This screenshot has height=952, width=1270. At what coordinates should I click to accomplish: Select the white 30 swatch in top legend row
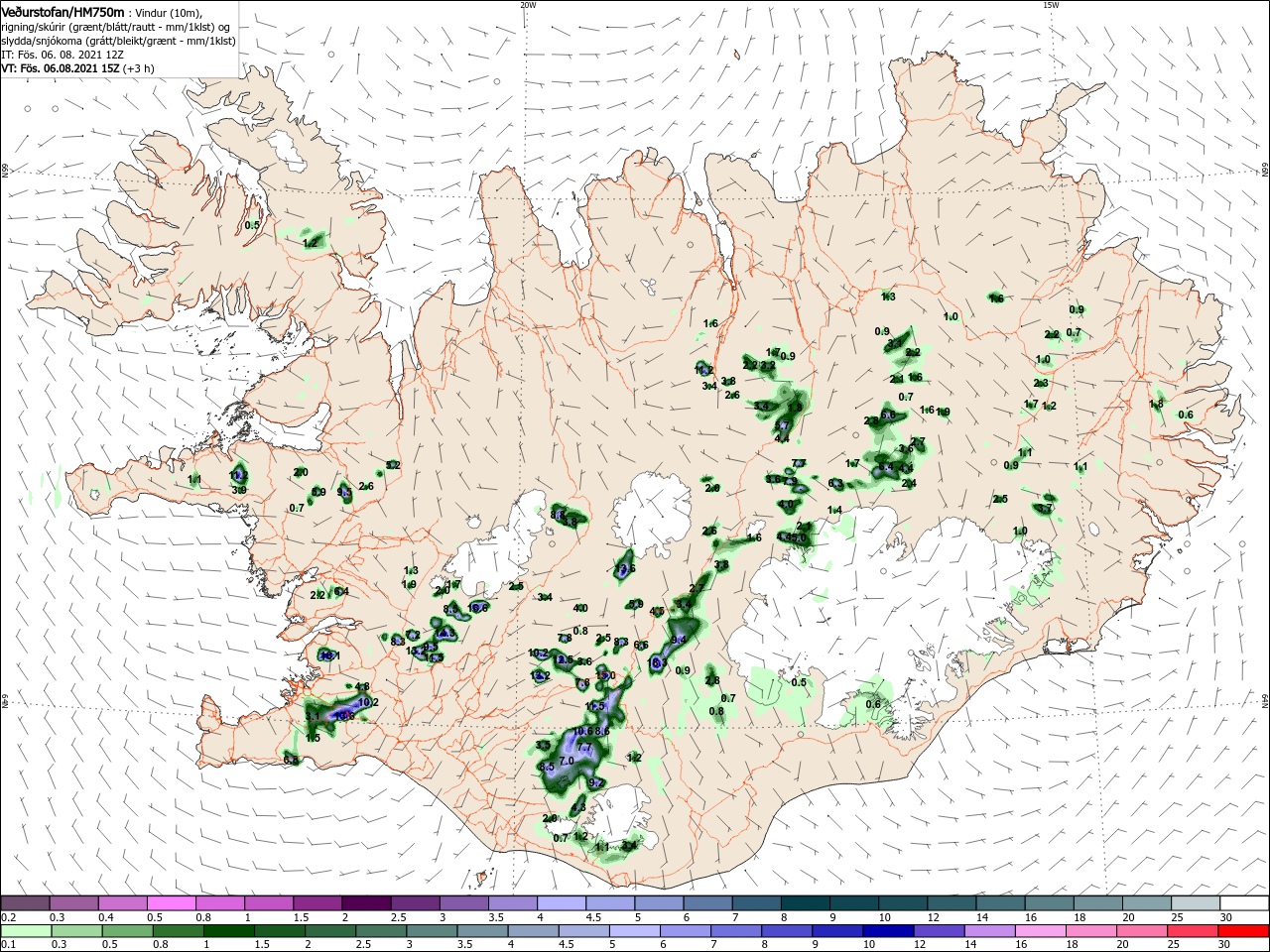[1245, 903]
